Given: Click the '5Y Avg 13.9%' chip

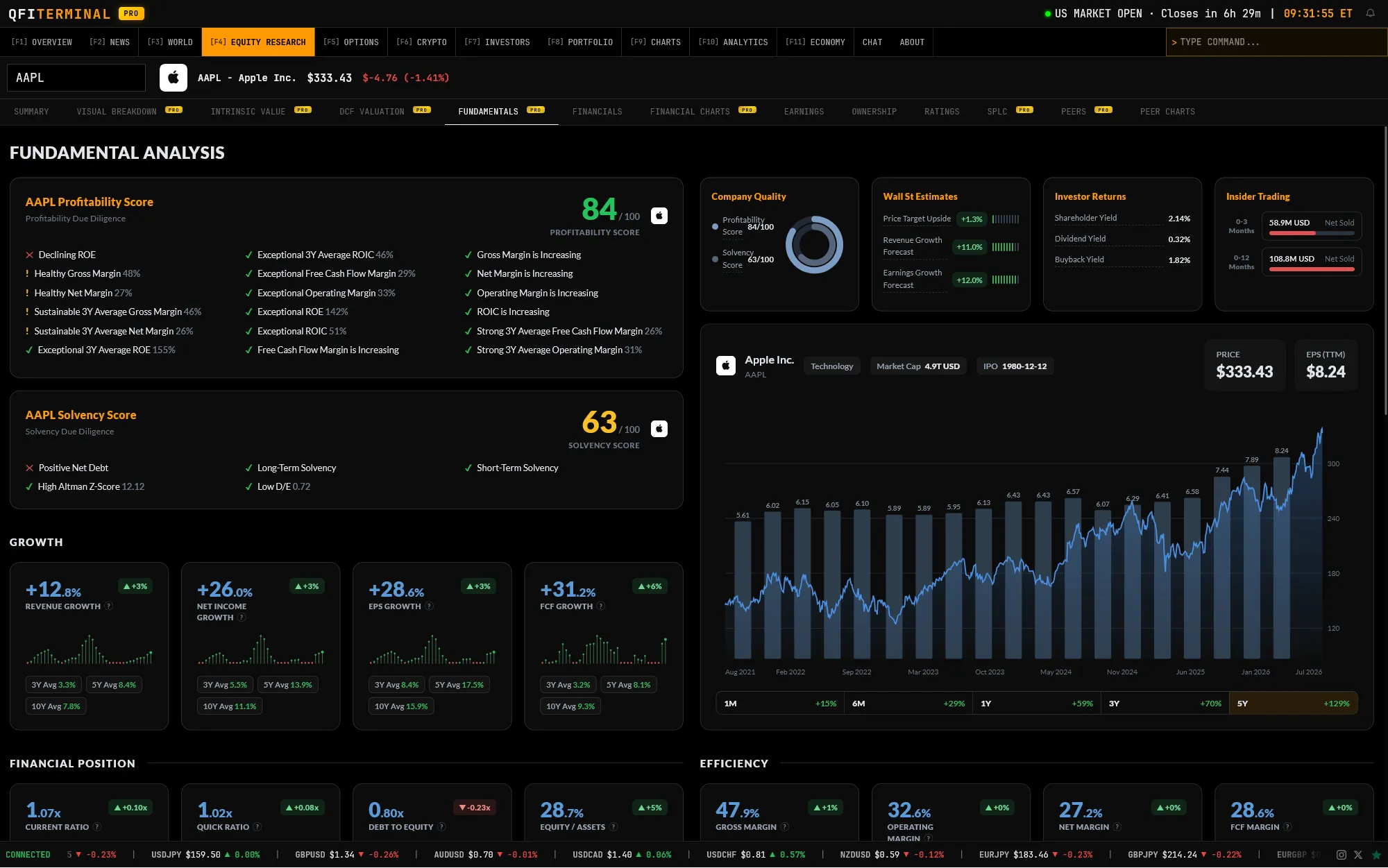Looking at the screenshot, I should click(x=288, y=685).
